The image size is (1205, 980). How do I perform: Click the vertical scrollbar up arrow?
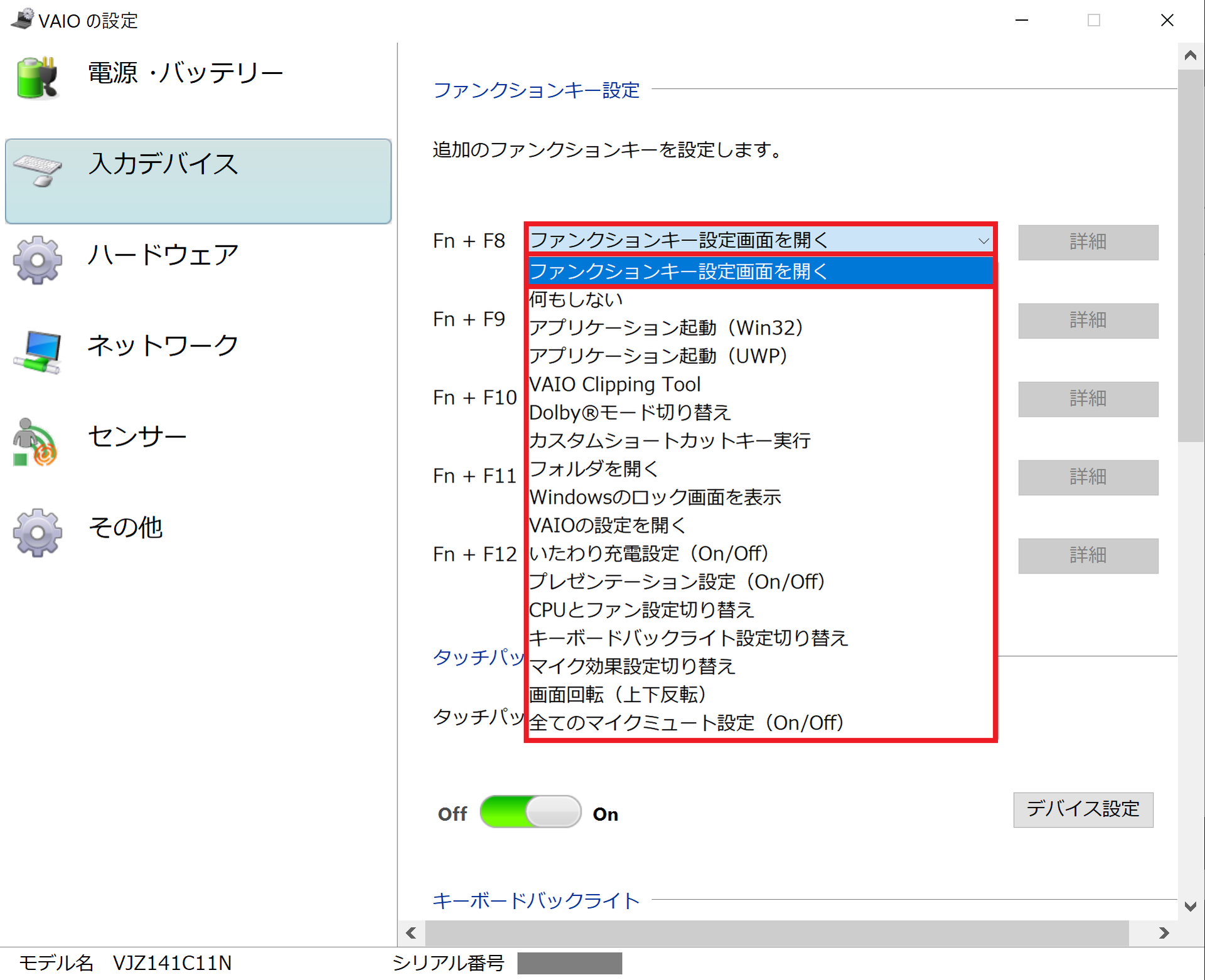click(x=1191, y=55)
